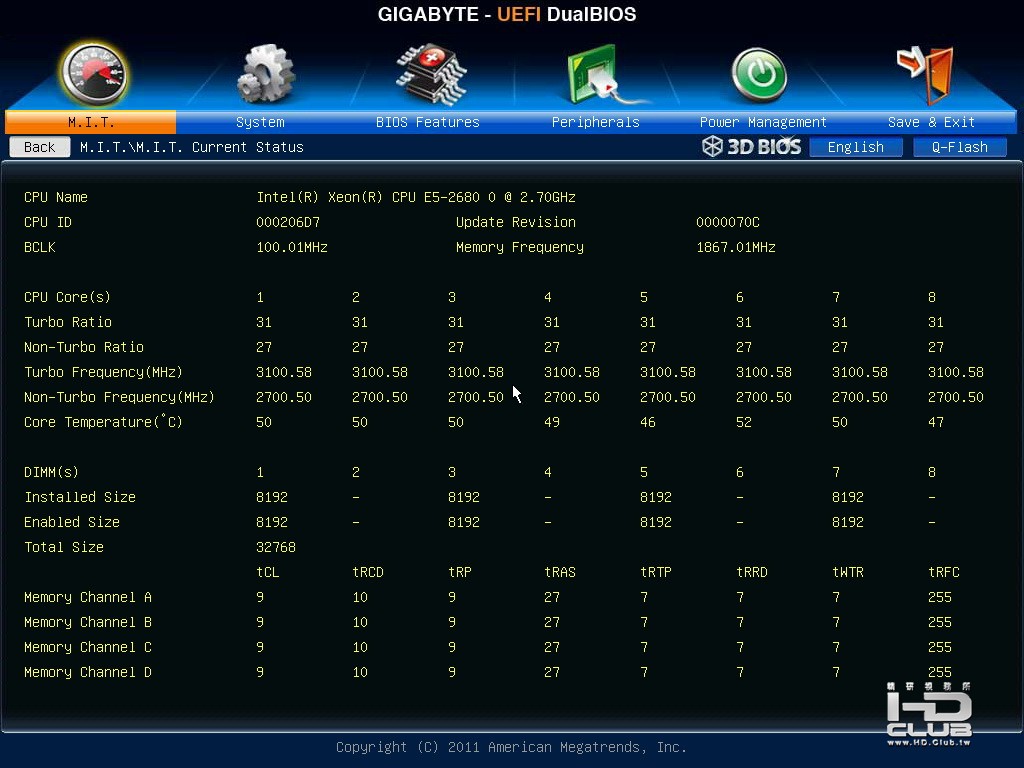Click the 3D BIOS logo

pos(752,146)
